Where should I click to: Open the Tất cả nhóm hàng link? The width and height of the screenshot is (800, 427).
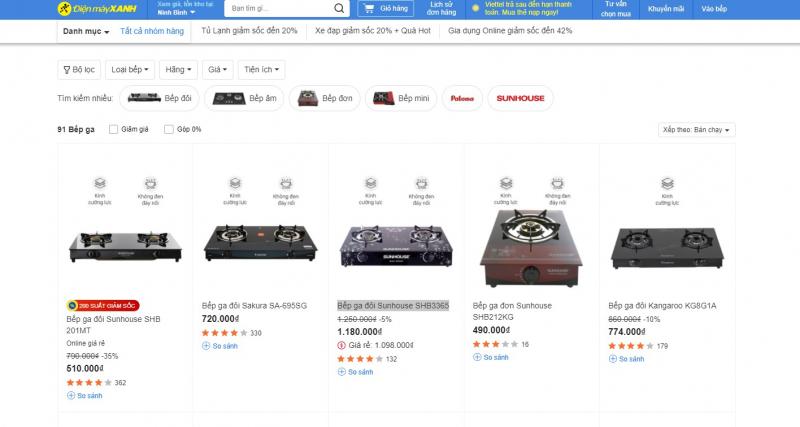pos(152,31)
